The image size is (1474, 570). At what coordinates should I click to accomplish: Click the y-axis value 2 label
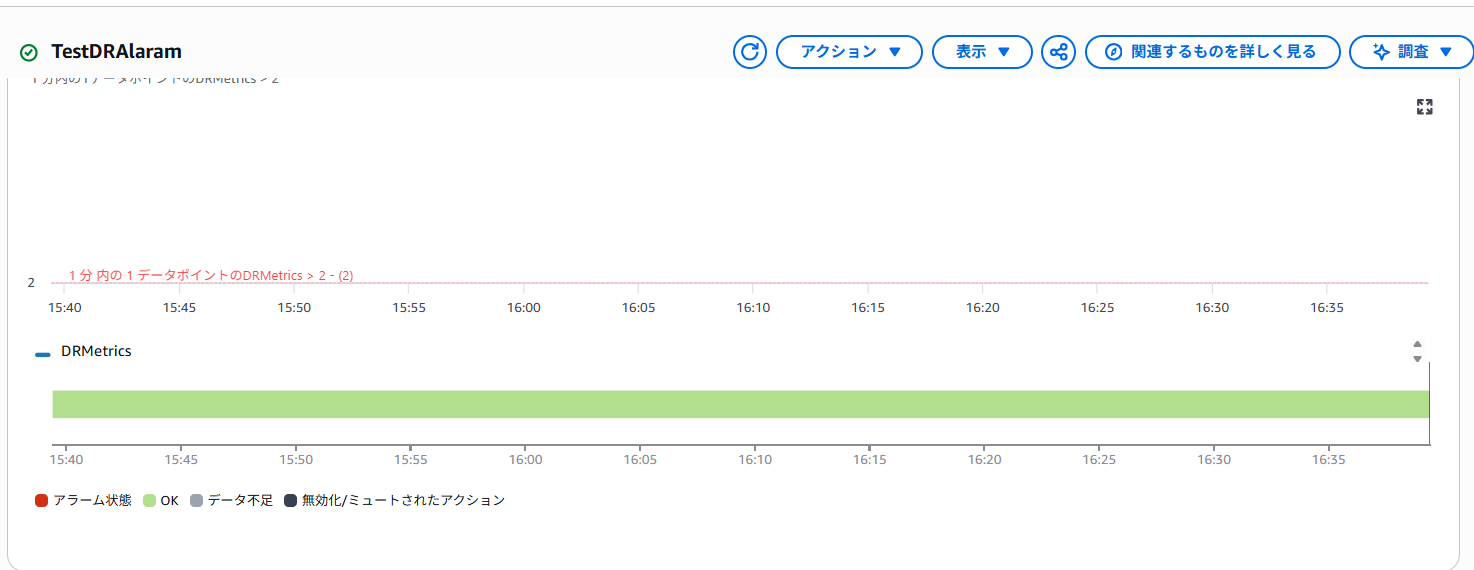[31, 283]
